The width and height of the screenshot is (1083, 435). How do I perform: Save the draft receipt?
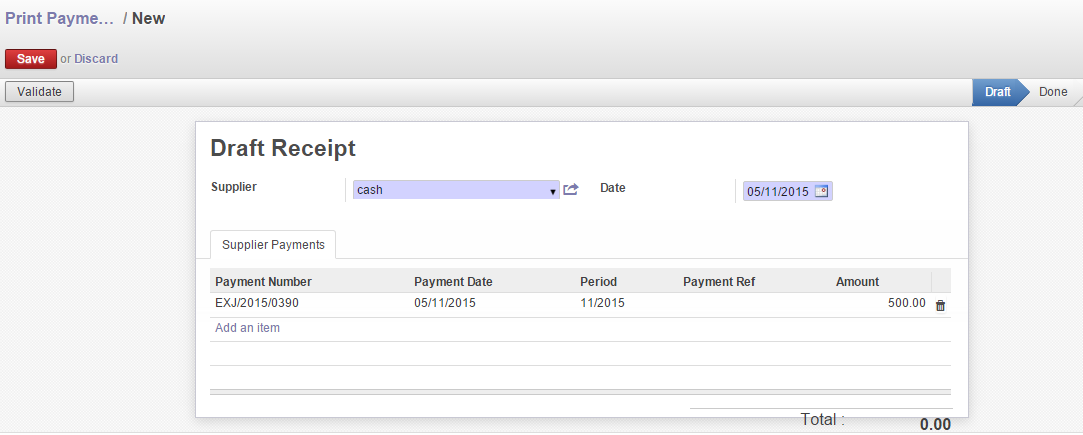tap(31, 59)
